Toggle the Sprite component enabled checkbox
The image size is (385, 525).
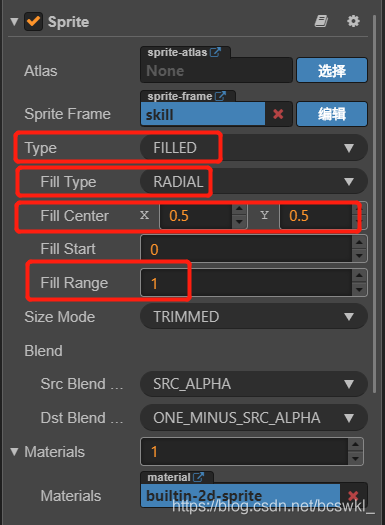[33, 21]
